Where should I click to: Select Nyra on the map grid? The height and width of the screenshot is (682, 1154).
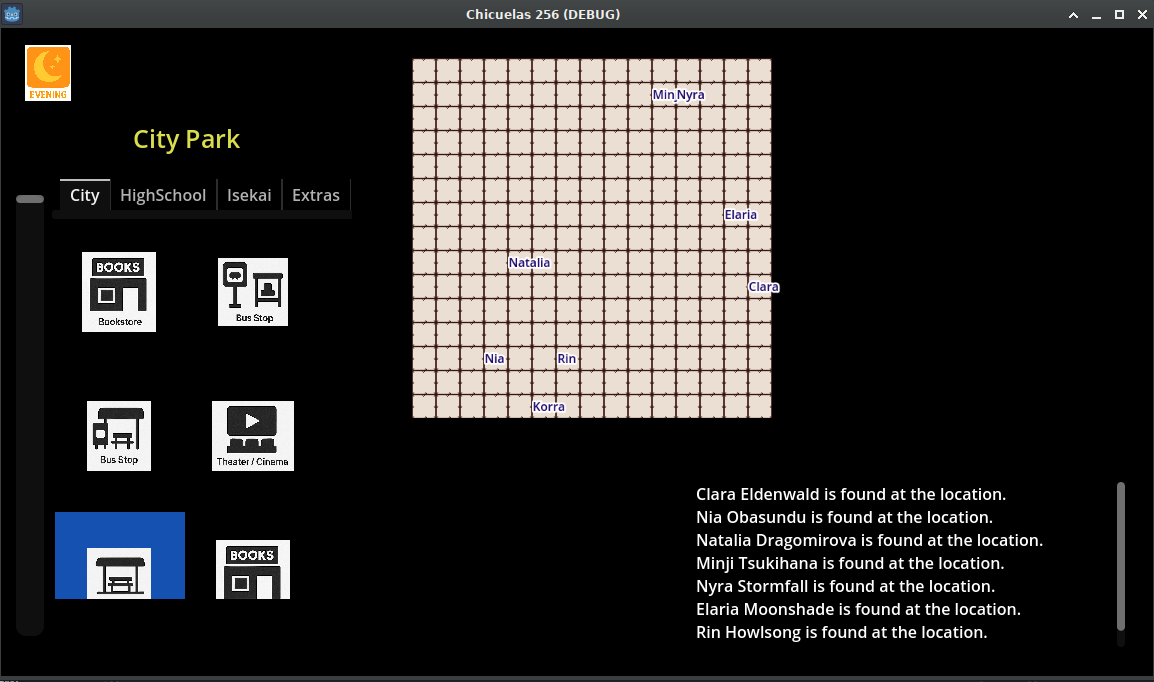pyautogui.click(x=690, y=94)
